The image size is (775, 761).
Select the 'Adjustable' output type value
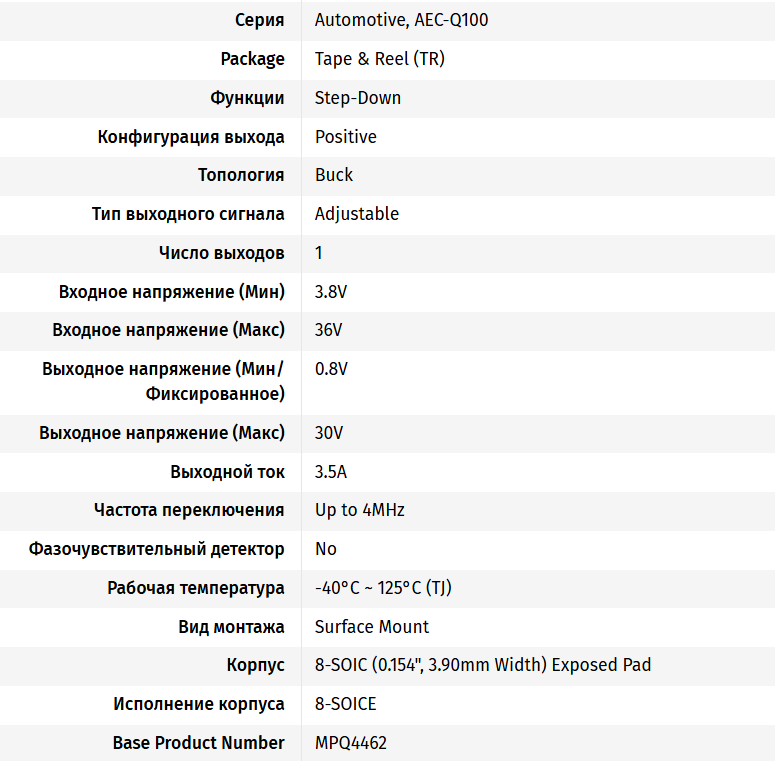coord(357,214)
